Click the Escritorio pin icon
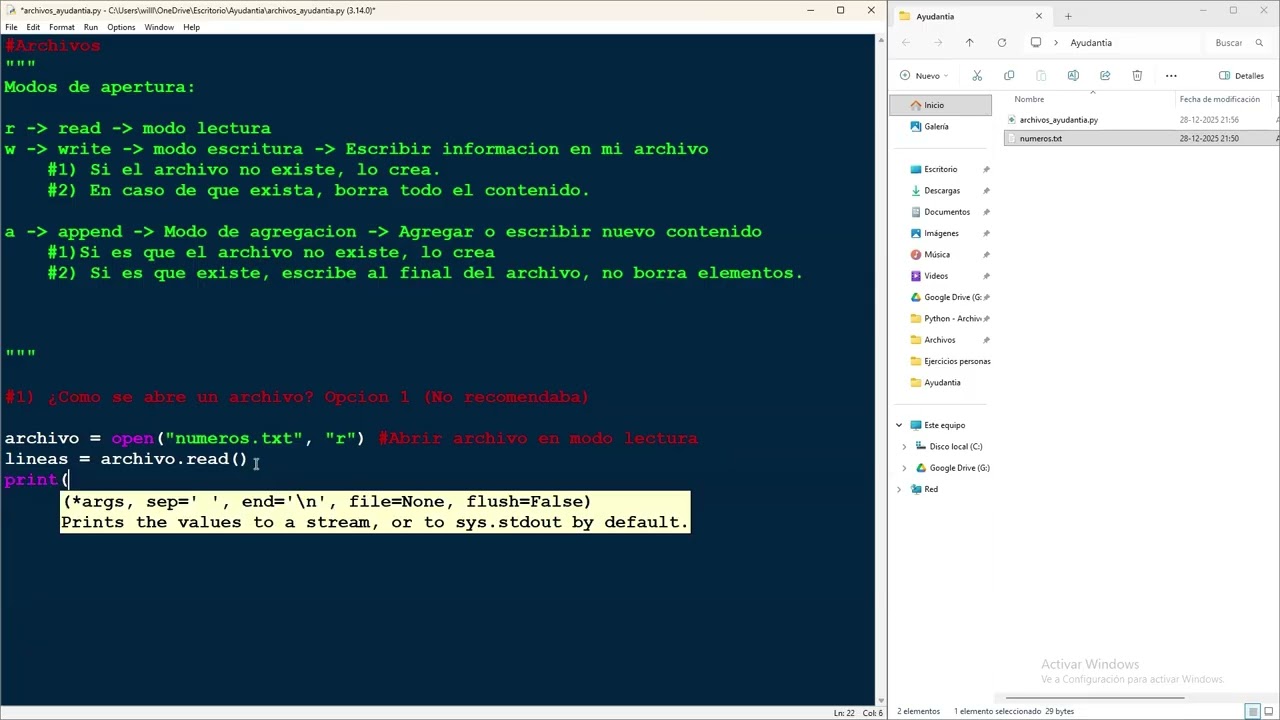 pyautogui.click(x=986, y=169)
